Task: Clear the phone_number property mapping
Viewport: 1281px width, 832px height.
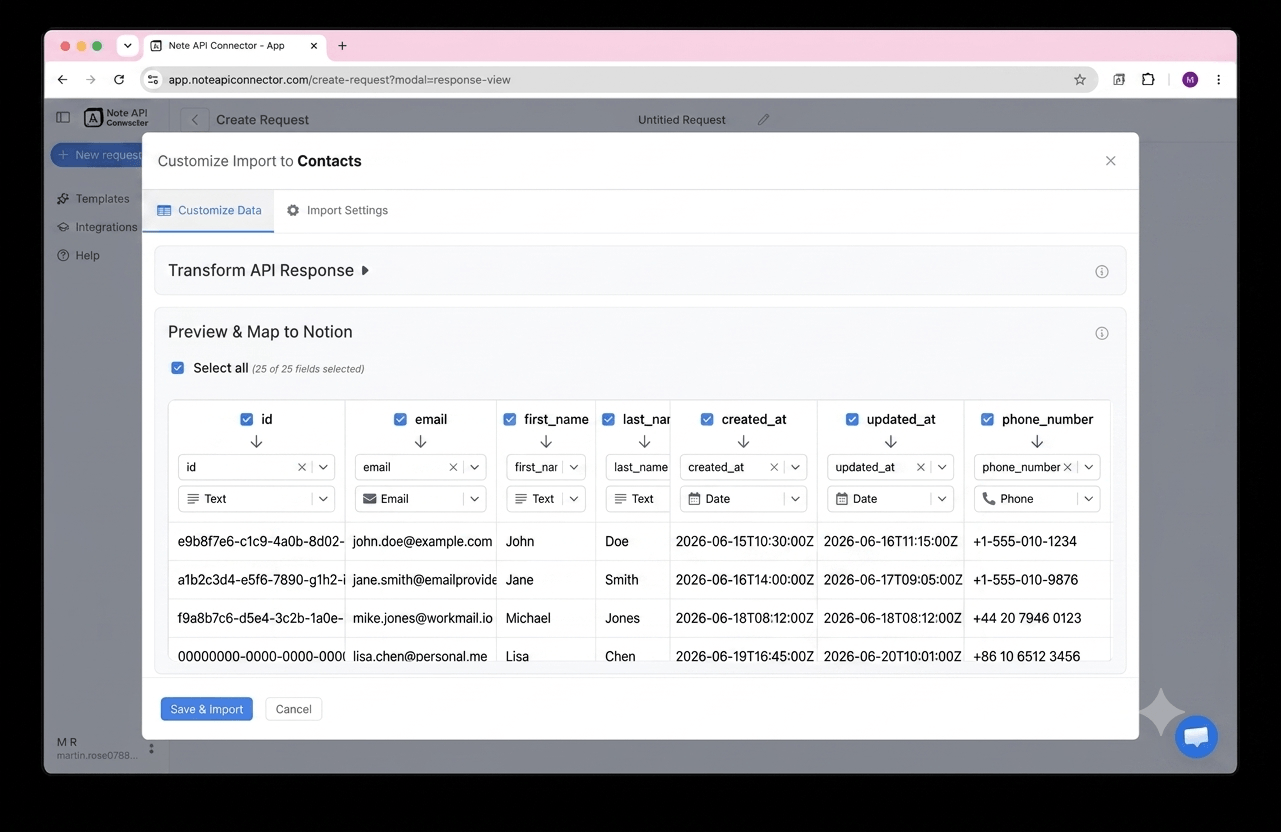Action: tap(1068, 467)
